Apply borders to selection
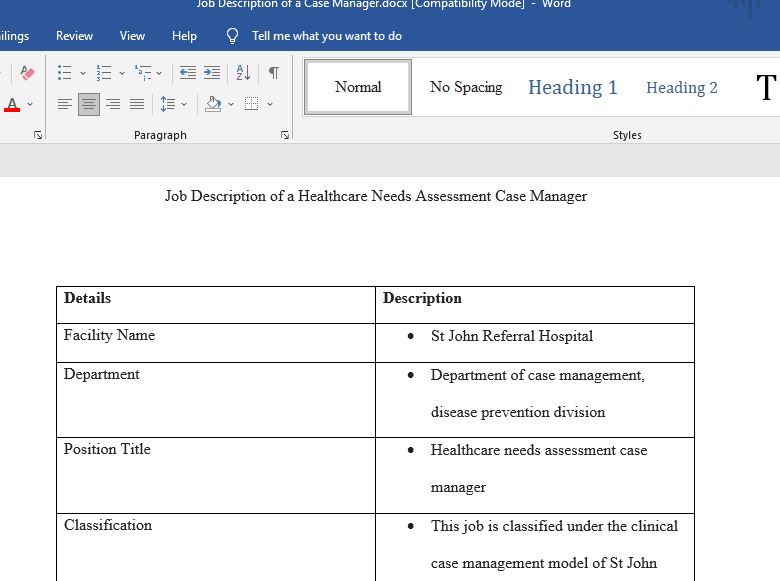Viewport: 780px width, 581px height. click(x=251, y=104)
